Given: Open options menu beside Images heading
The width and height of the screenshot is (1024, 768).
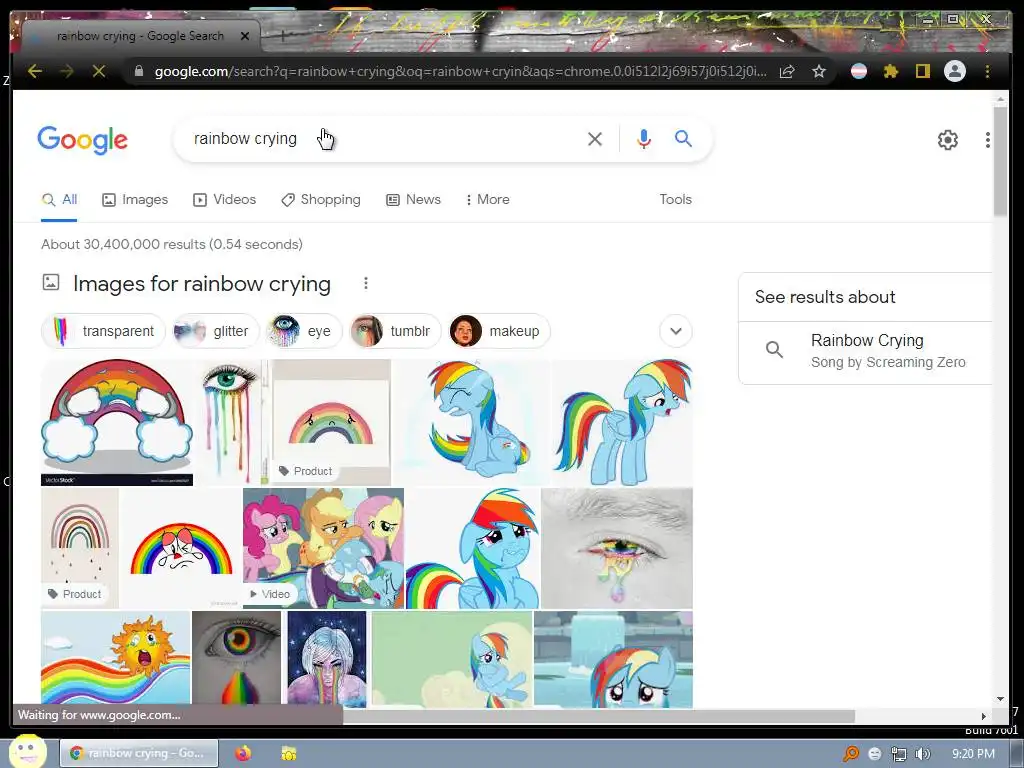Looking at the screenshot, I should (x=366, y=283).
